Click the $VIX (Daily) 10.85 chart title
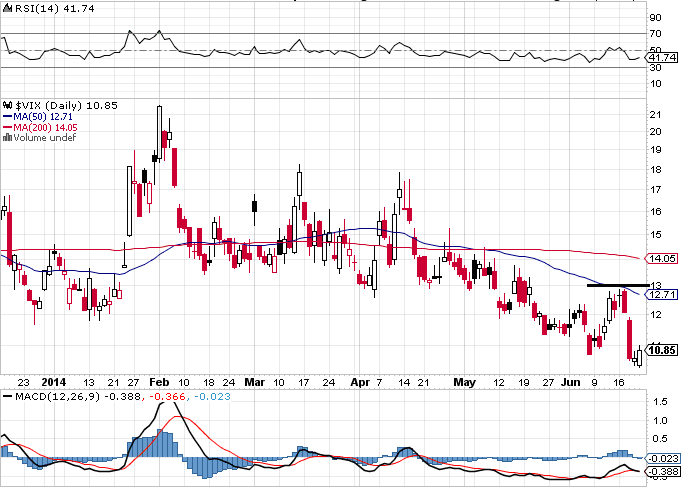 point(61,104)
